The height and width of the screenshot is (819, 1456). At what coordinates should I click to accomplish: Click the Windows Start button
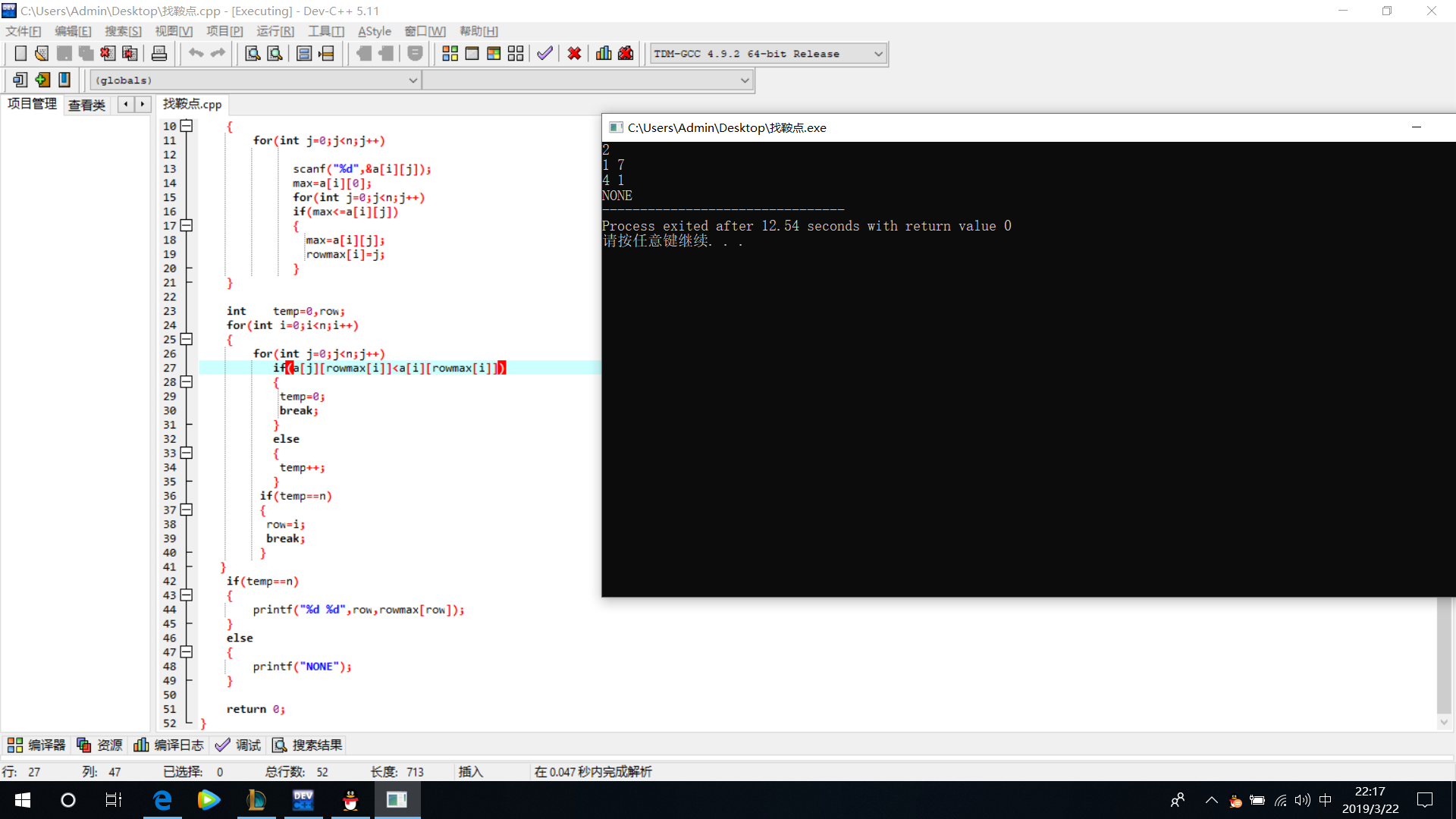tap(23, 800)
